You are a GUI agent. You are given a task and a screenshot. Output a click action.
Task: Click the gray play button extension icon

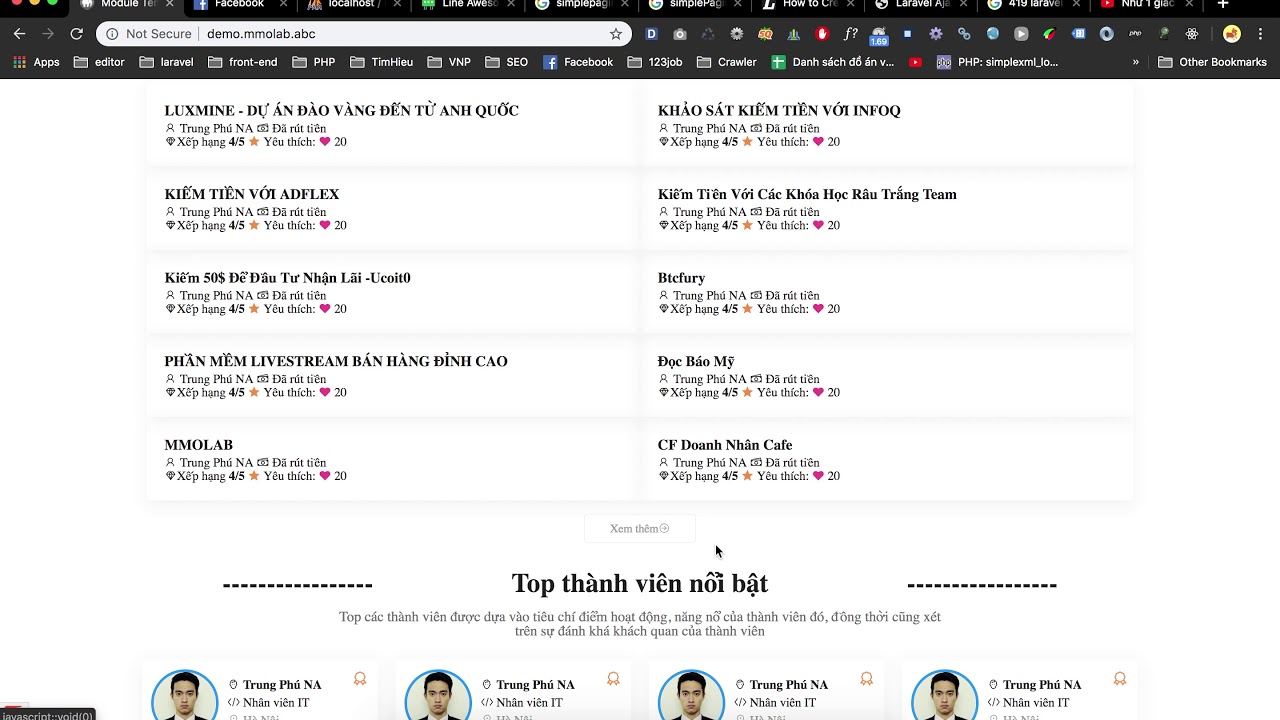(1021, 34)
